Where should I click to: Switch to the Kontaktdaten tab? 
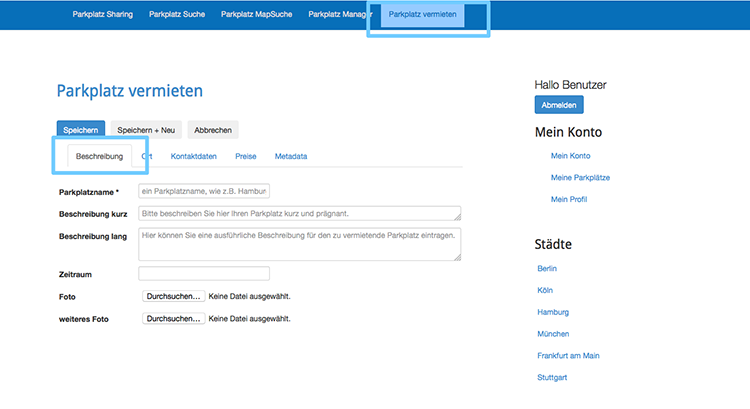194,157
